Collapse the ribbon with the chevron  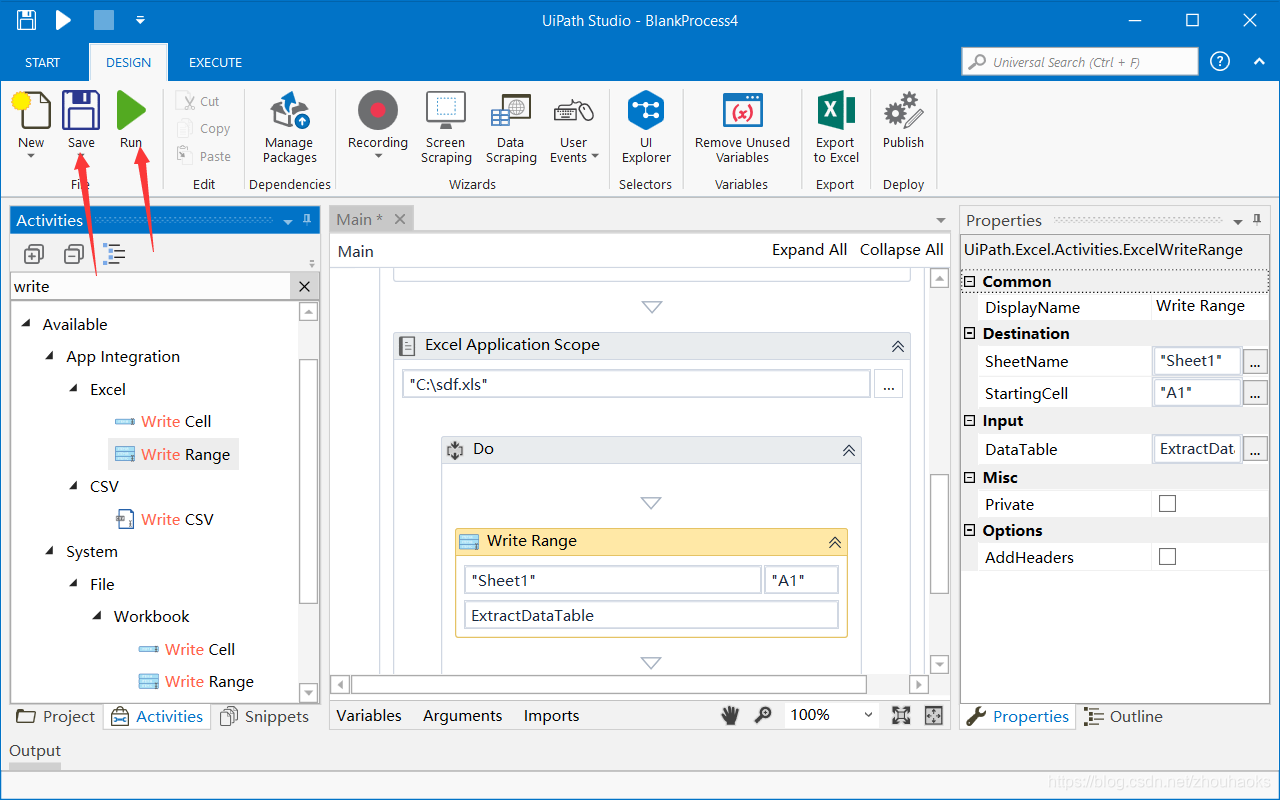(1259, 62)
